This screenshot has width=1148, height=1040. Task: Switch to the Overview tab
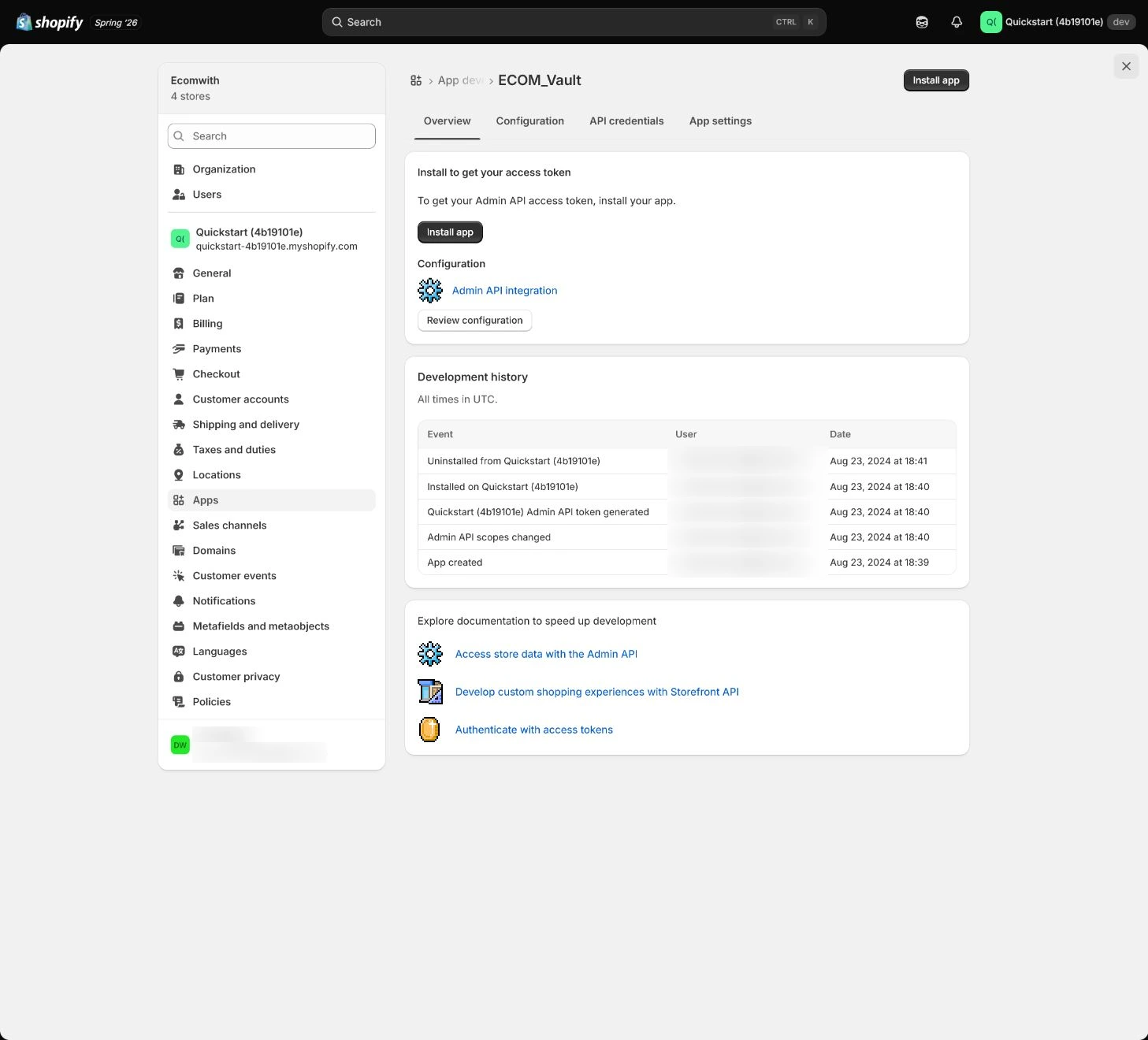tap(447, 121)
